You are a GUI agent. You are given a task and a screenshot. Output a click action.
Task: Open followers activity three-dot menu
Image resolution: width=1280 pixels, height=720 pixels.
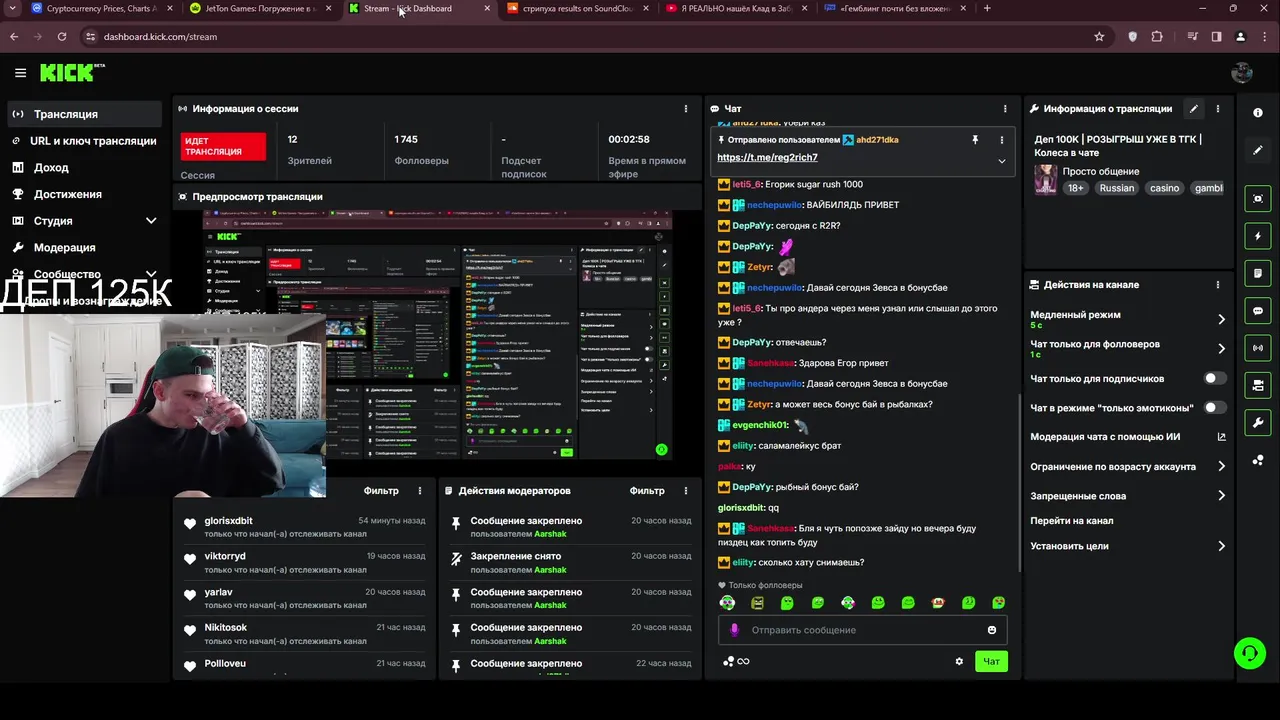tap(420, 491)
